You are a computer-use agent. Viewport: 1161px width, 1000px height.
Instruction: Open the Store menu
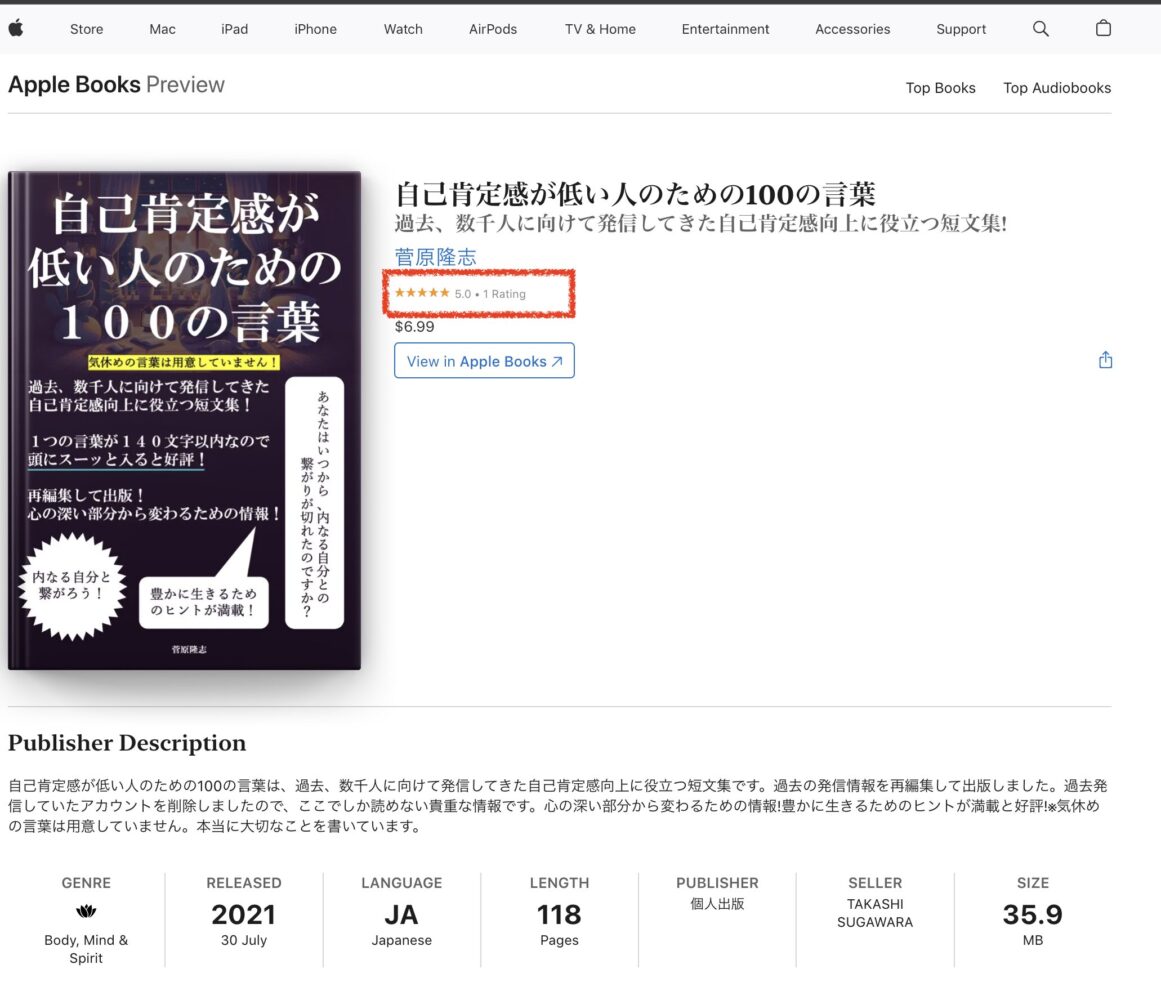(87, 29)
